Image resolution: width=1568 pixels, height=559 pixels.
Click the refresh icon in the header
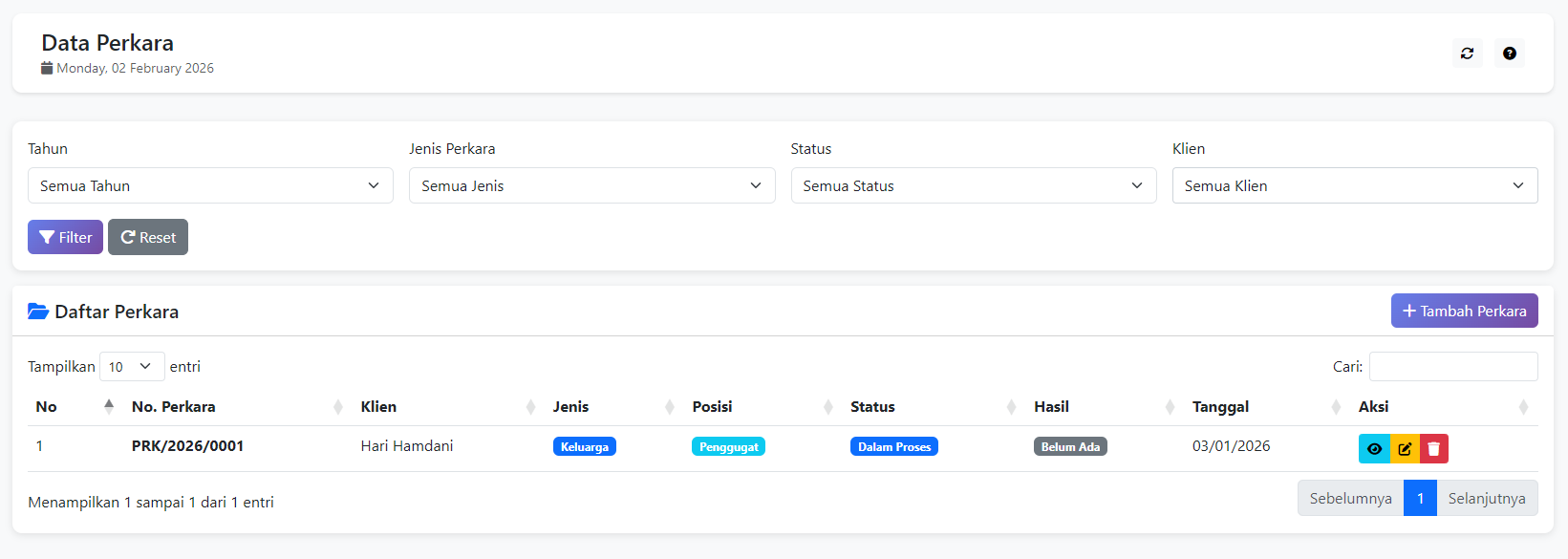(1467, 54)
